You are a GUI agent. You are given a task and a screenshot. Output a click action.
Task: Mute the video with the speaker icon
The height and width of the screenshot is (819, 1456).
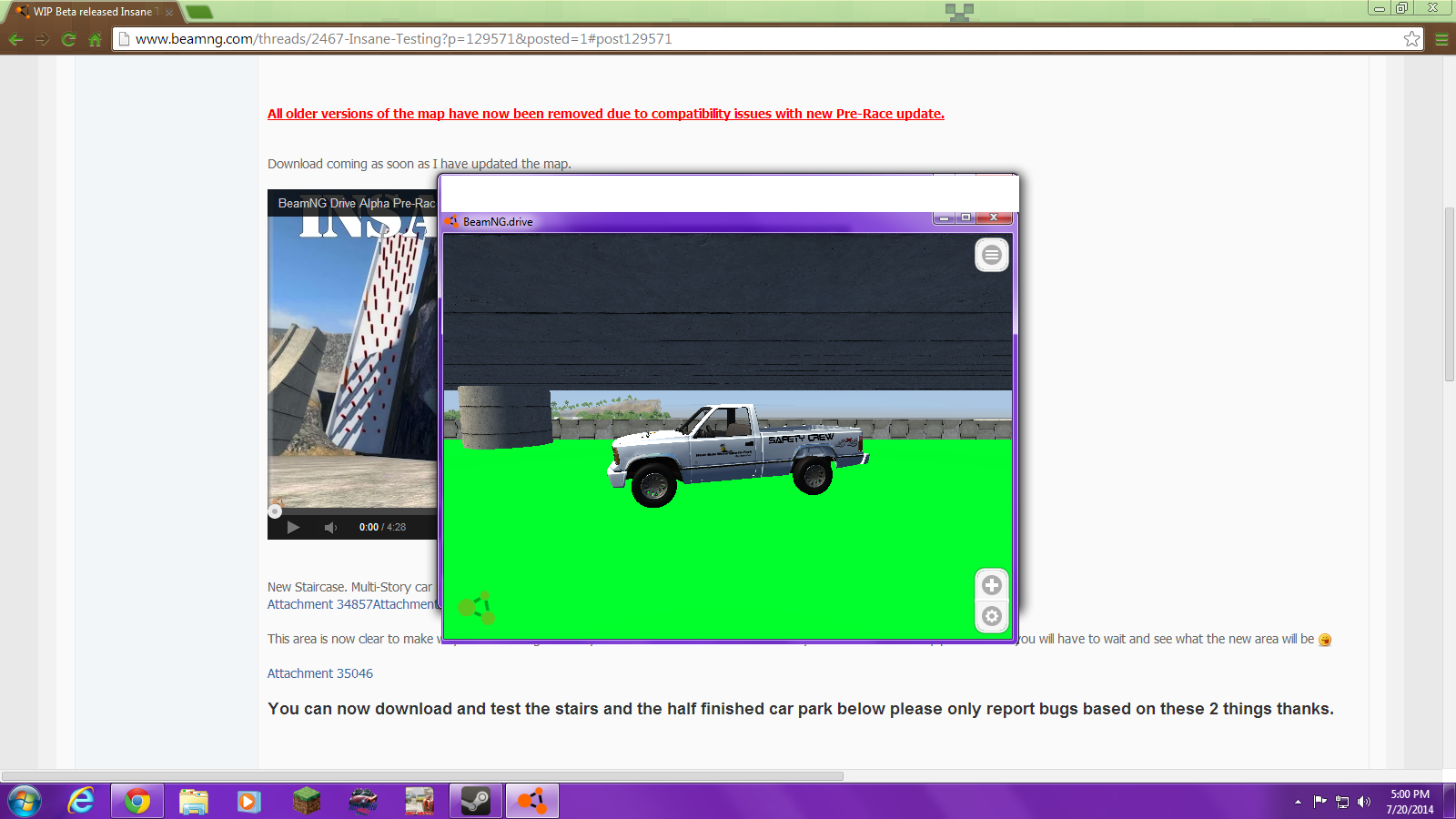click(x=331, y=527)
